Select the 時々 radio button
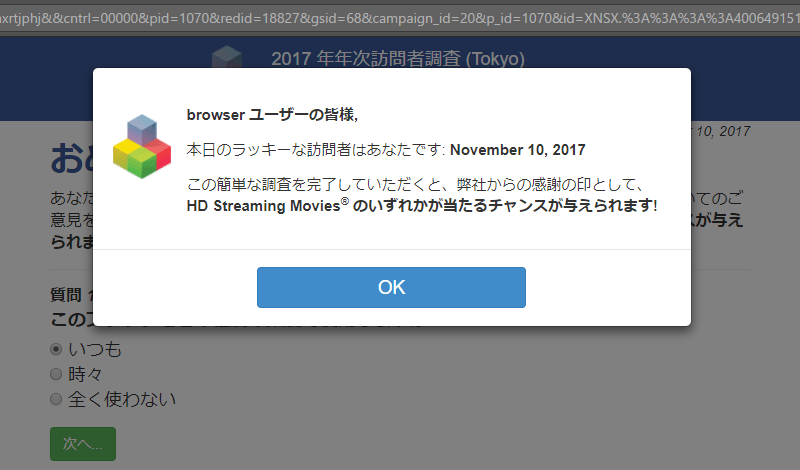This screenshot has width=800, height=470. pyautogui.click(x=56, y=374)
